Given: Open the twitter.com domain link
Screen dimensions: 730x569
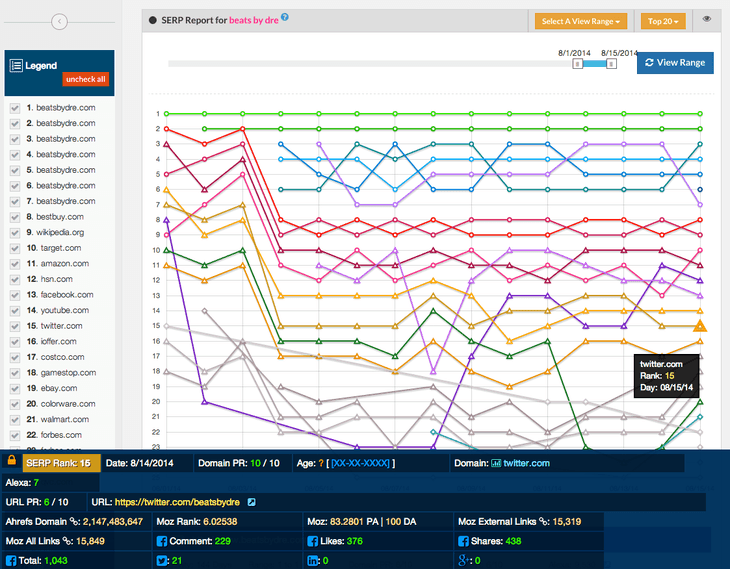Looking at the screenshot, I should click(526, 463).
